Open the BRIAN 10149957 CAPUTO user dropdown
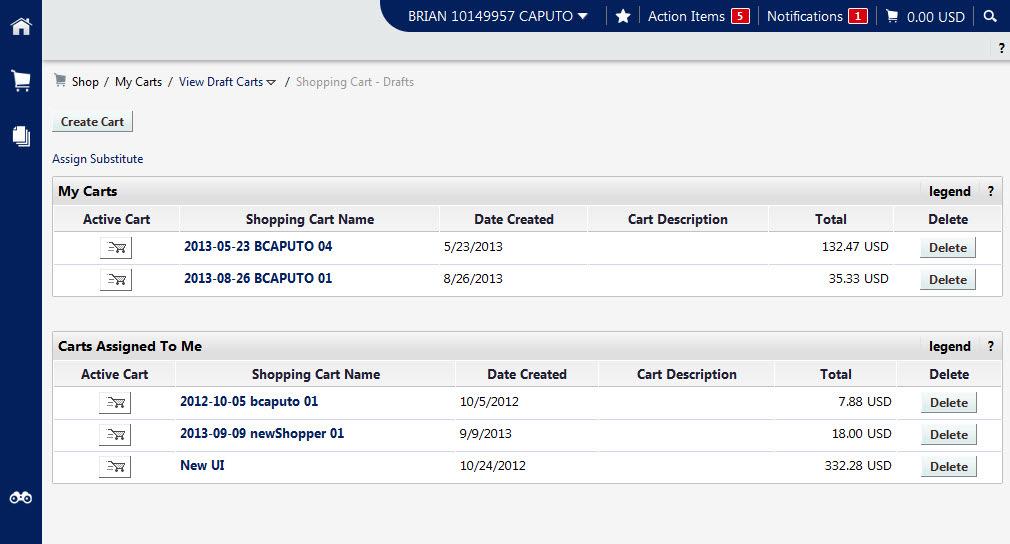This screenshot has width=1010, height=544. click(x=497, y=16)
